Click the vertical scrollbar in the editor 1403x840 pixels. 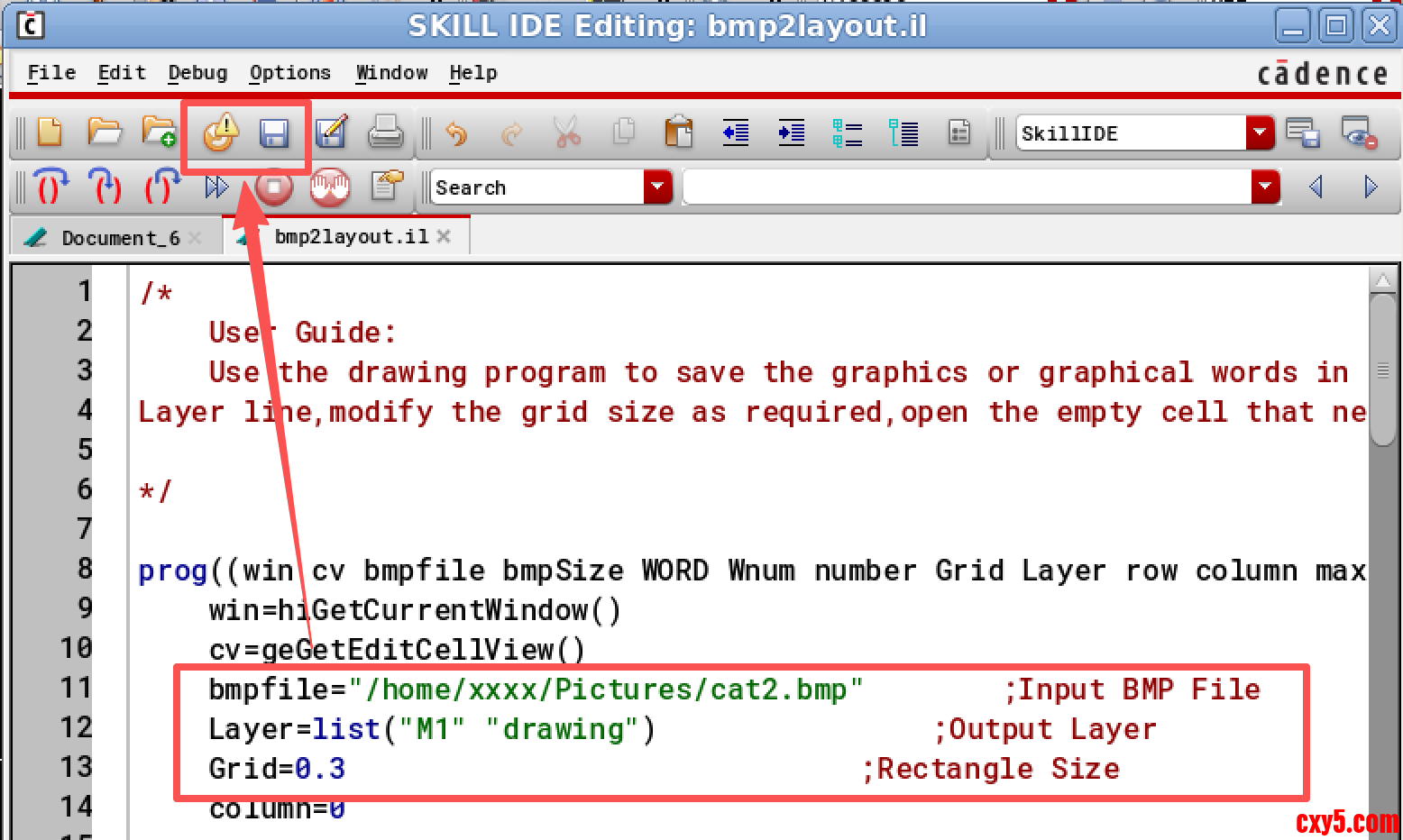pos(1382,541)
